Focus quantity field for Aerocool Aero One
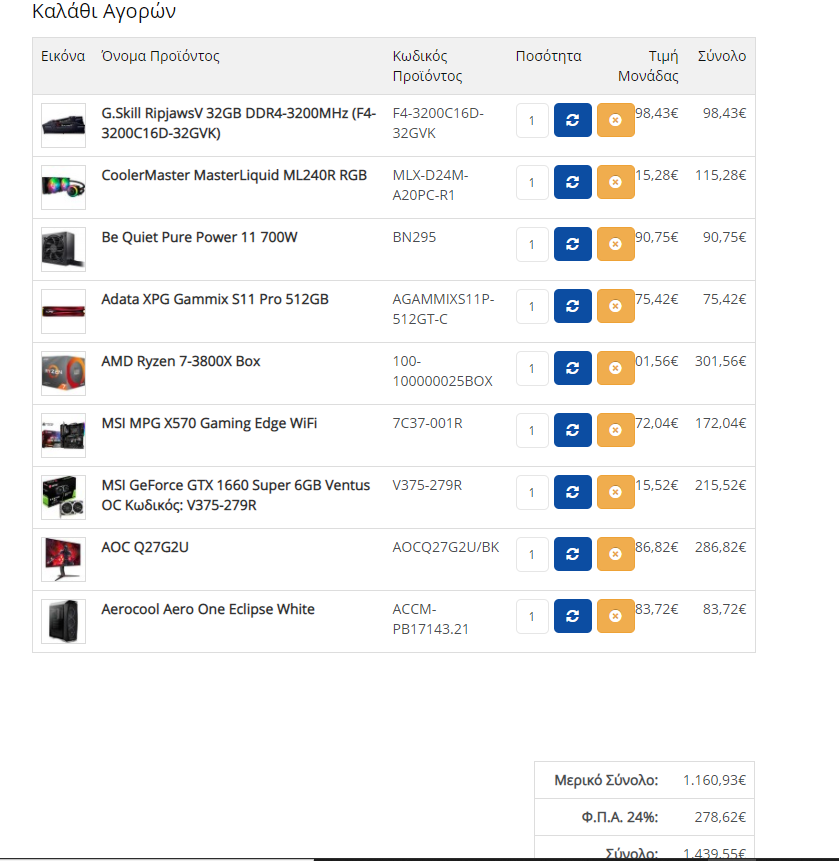 [x=532, y=617]
